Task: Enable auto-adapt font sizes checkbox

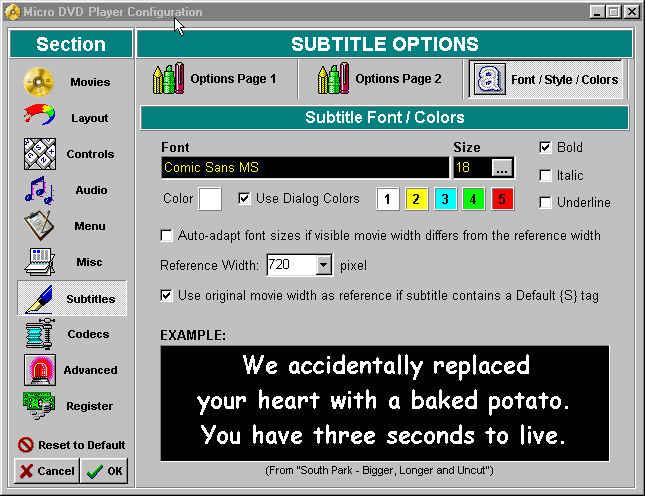Action: (167, 236)
